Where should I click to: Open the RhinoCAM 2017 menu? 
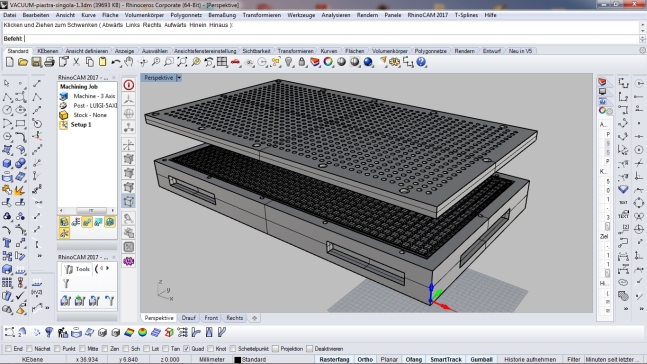(427, 15)
